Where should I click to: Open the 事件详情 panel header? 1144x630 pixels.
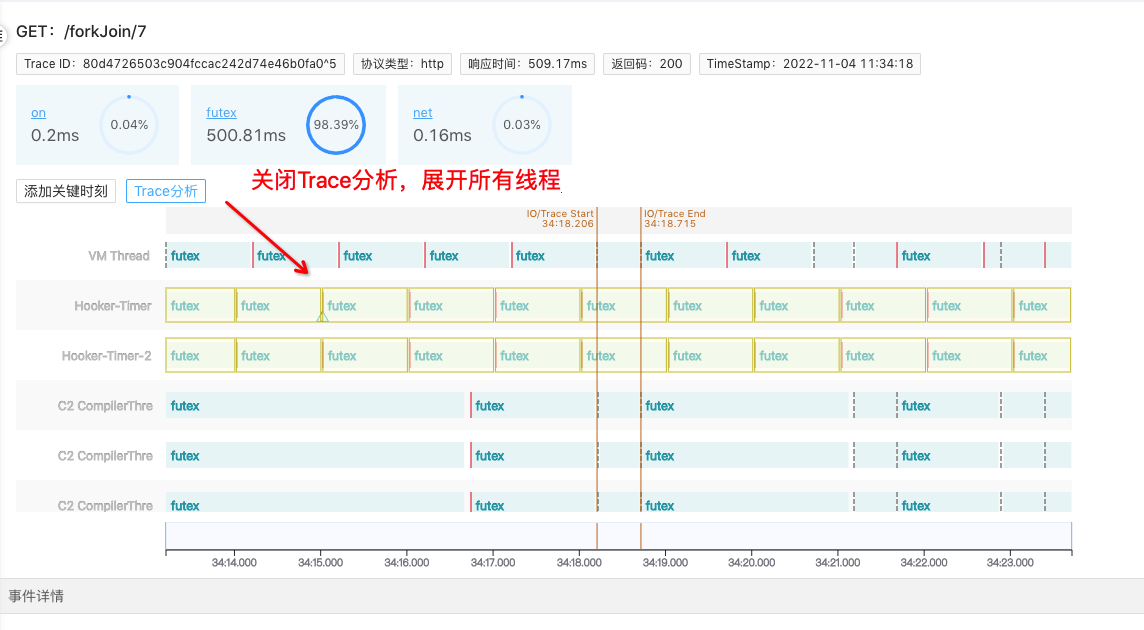coord(36,596)
